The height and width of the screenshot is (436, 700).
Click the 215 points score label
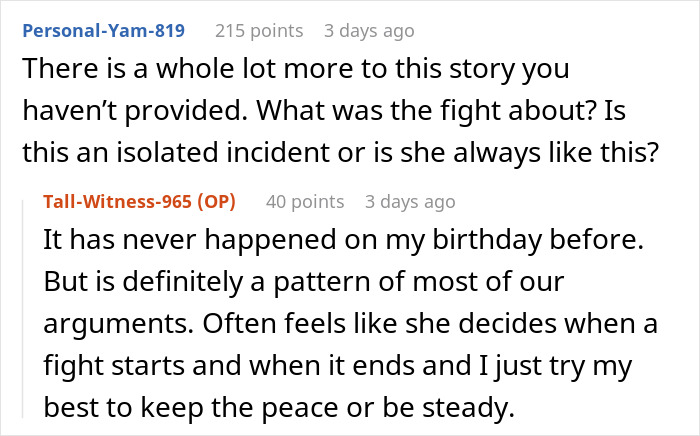[x=259, y=31]
